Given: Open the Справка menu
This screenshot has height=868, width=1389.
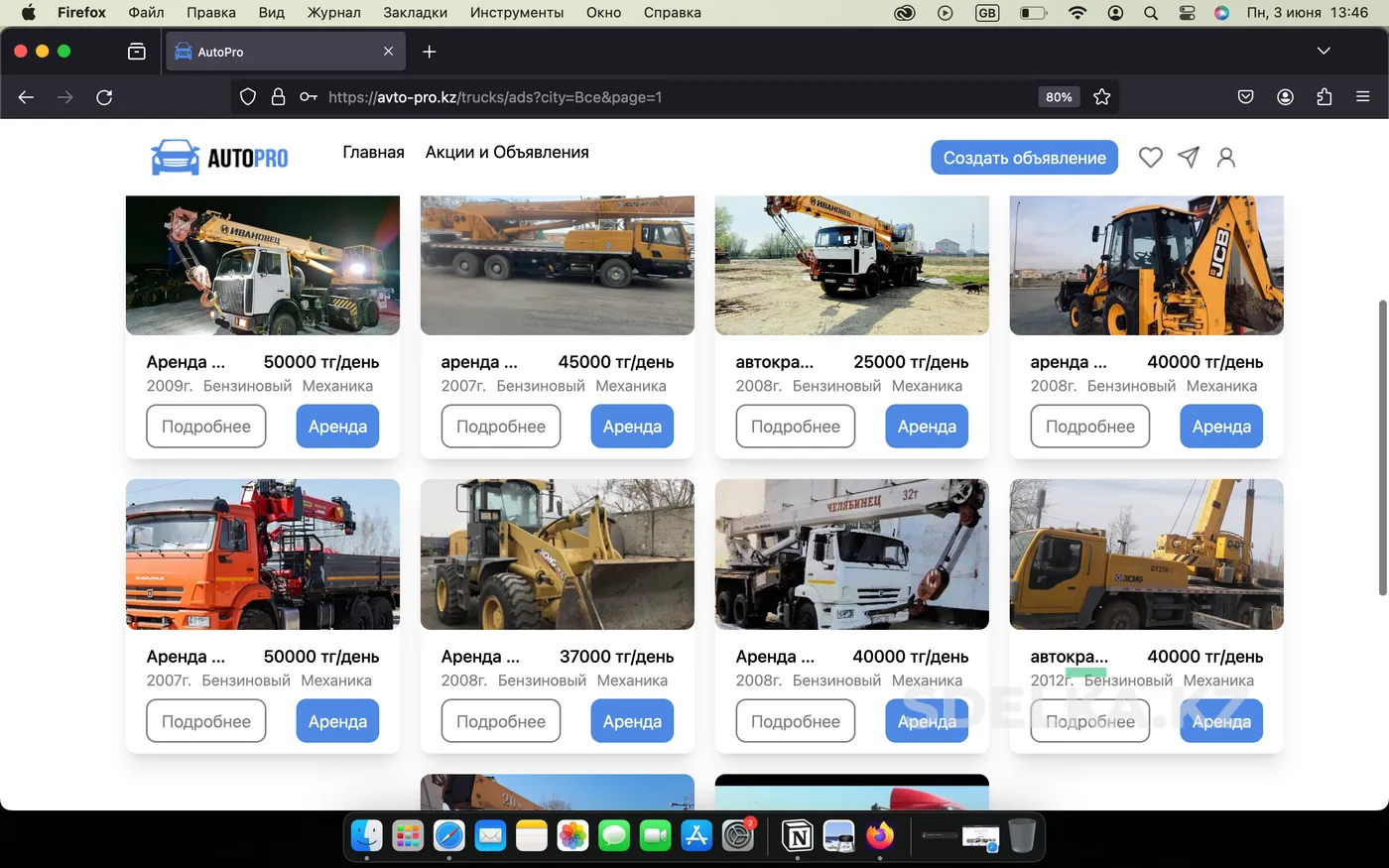Looking at the screenshot, I should [x=673, y=13].
